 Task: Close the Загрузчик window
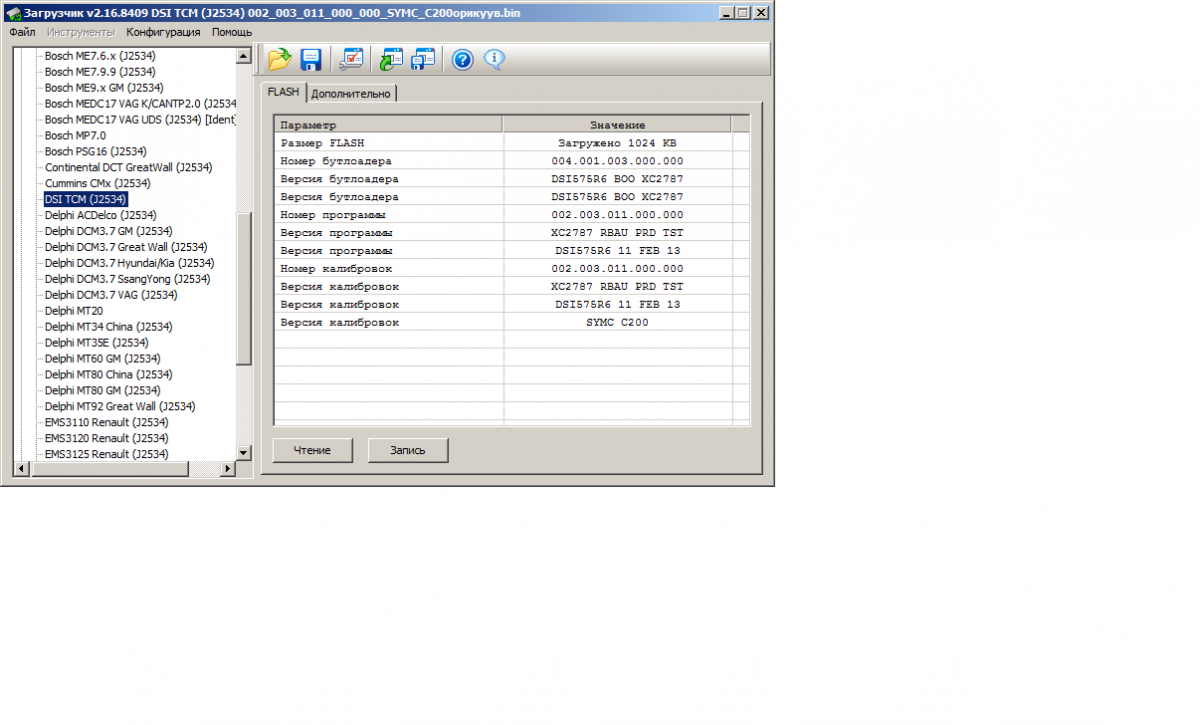pos(761,13)
